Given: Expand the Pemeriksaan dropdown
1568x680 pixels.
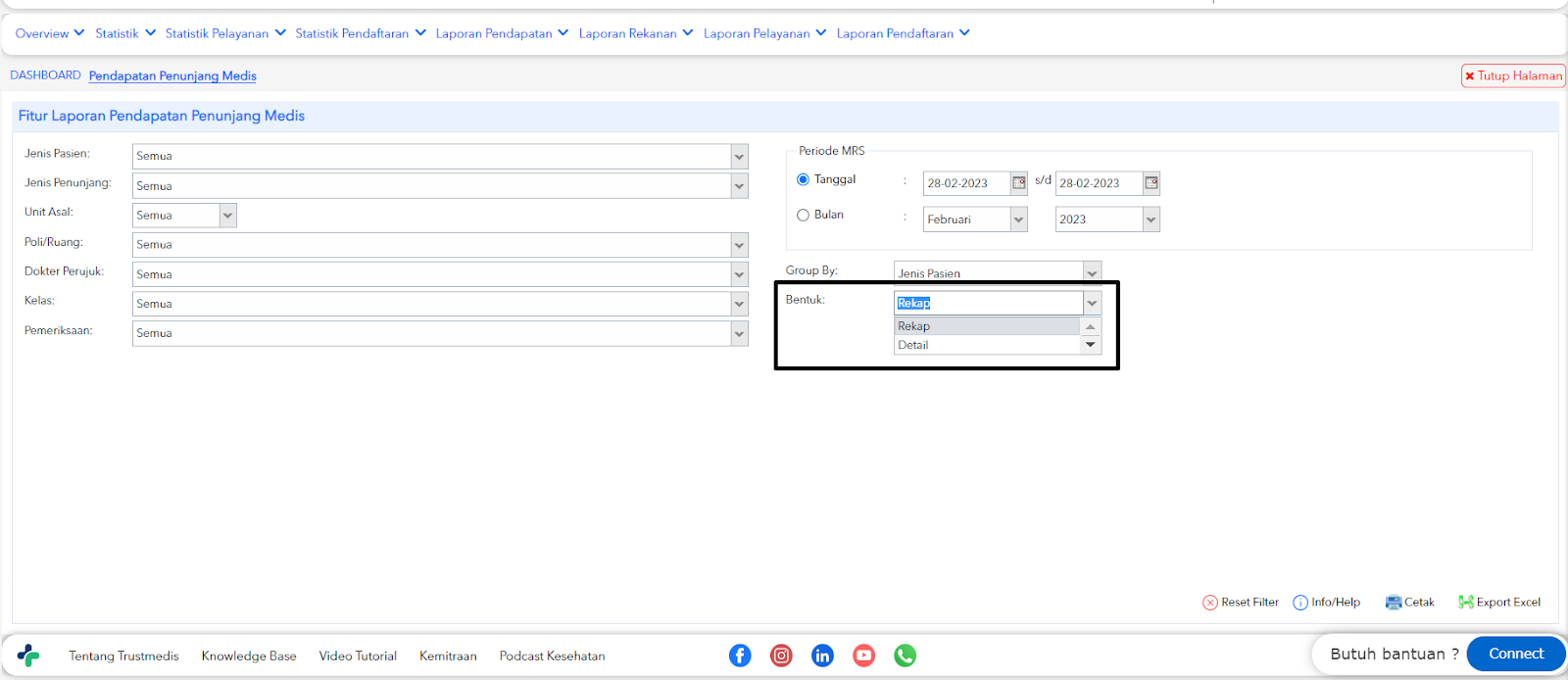Looking at the screenshot, I should tap(740, 334).
